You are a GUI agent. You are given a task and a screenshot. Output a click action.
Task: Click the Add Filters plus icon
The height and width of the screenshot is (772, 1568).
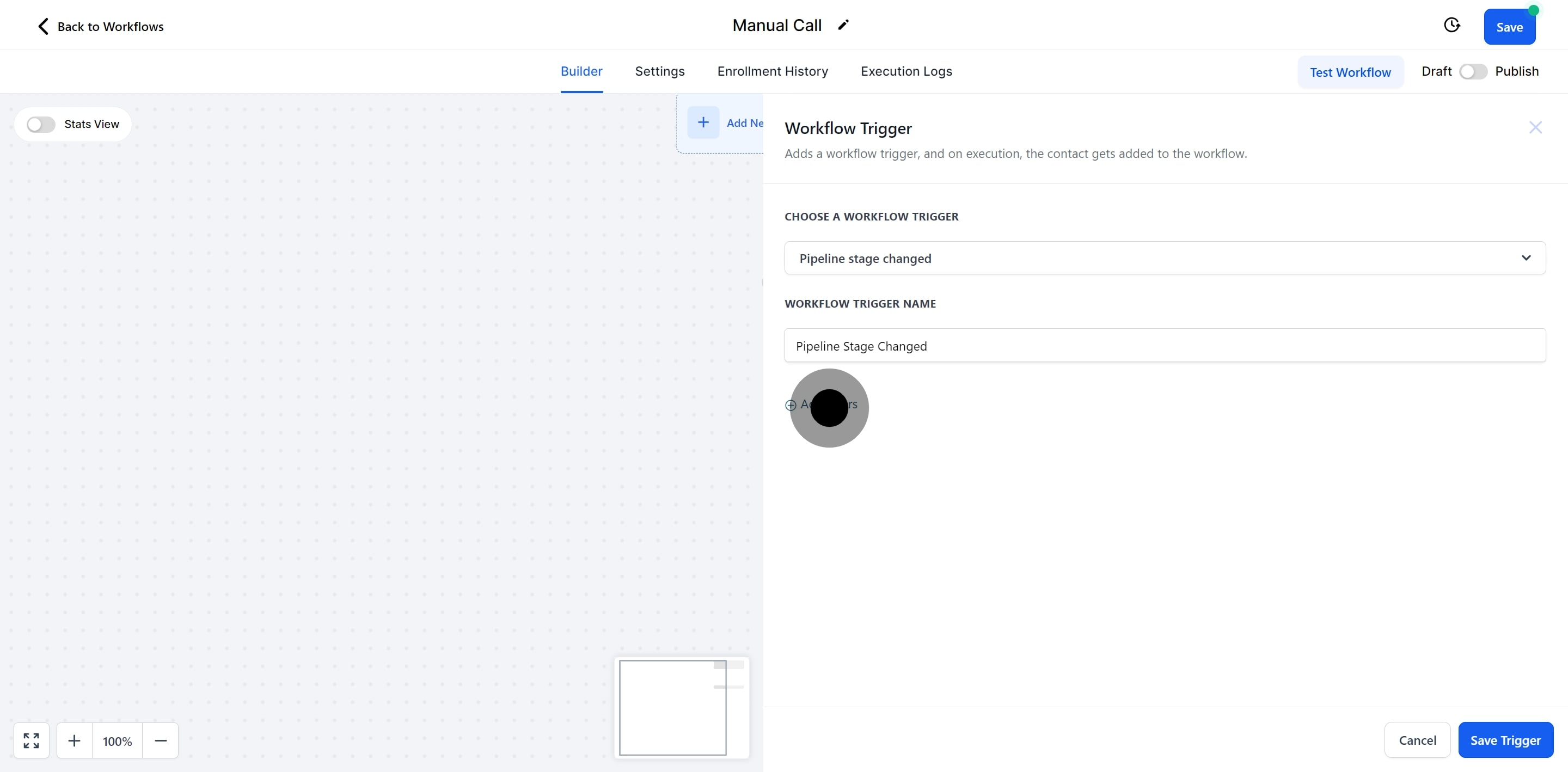click(x=790, y=406)
